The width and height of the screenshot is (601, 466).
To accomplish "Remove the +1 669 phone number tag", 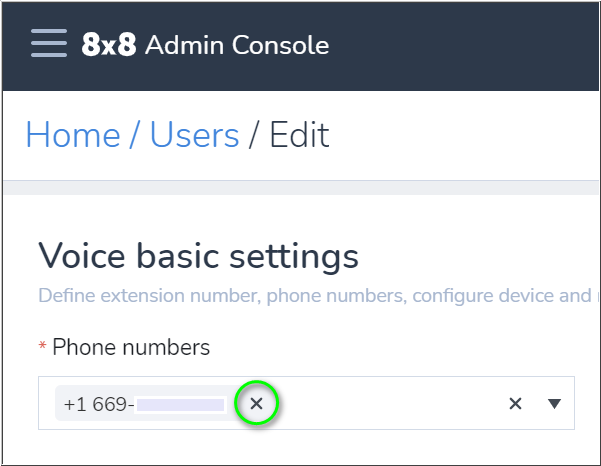I will point(256,403).
